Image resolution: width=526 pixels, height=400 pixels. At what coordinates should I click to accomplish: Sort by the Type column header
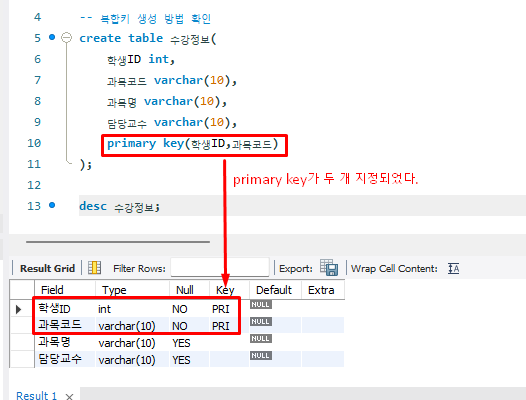point(133,290)
